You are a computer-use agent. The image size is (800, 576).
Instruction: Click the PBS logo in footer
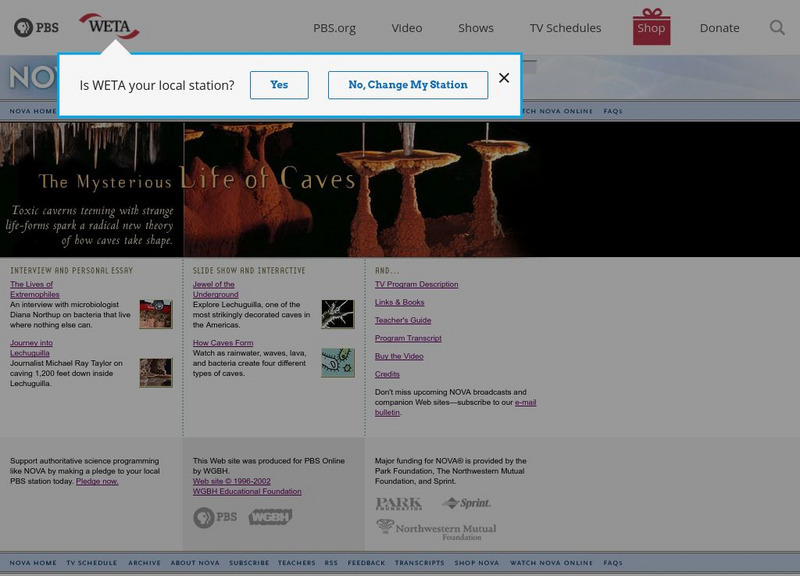[x=216, y=517]
